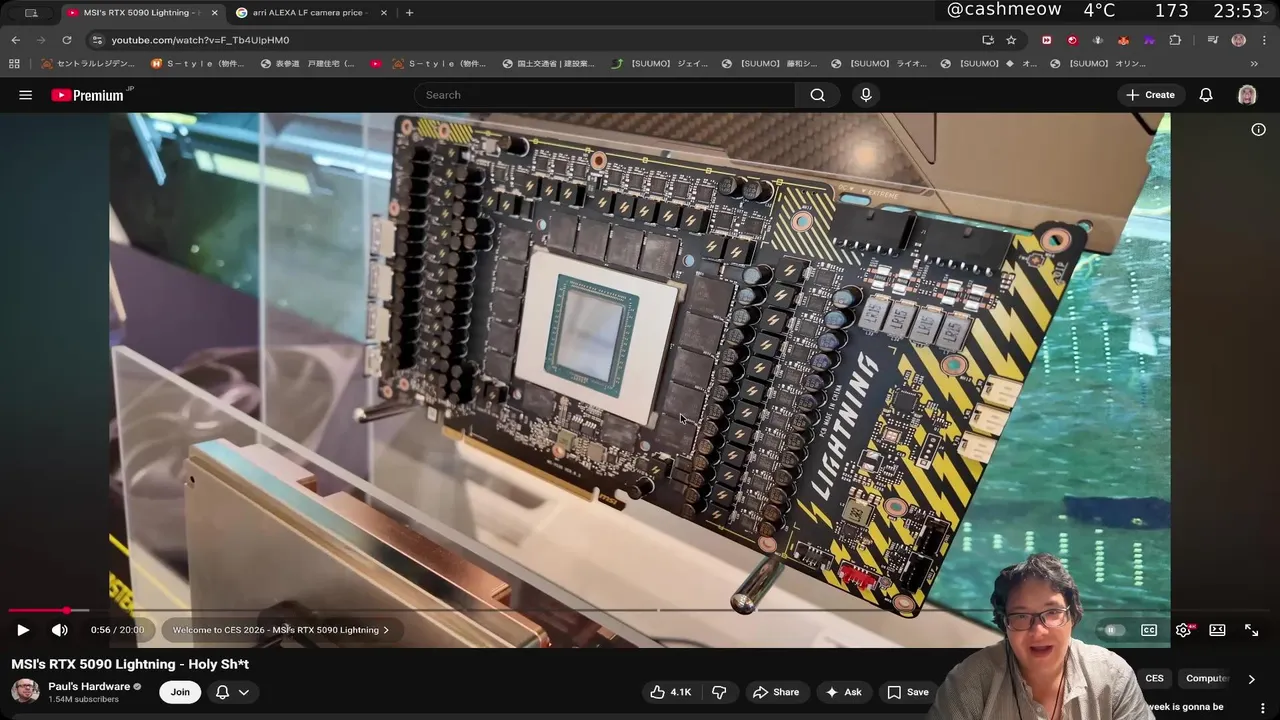Show video info card icon
Image resolution: width=1280 pixels, height=720 pixels.
pyautogui.click(x=1258, y=129)
